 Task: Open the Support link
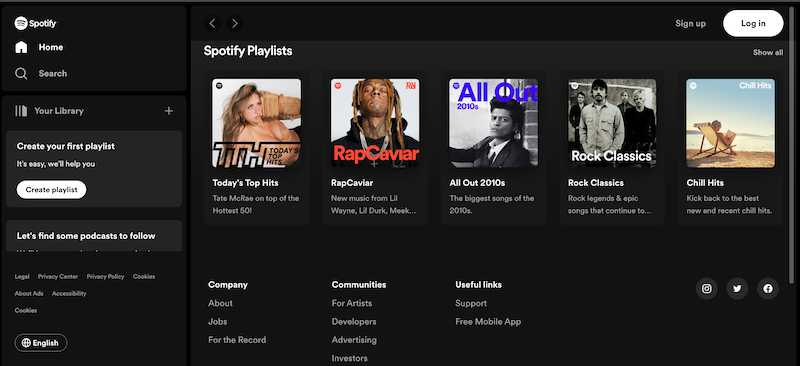click(x=471, y=303)
